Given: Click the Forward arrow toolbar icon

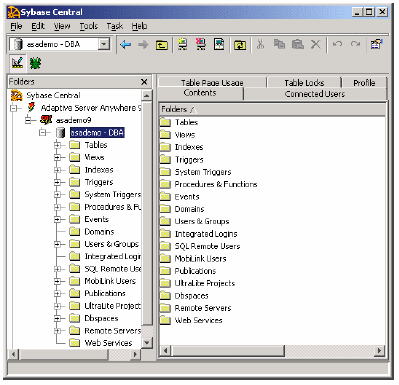Looking at the screenshot, I should tap(143, 44).
